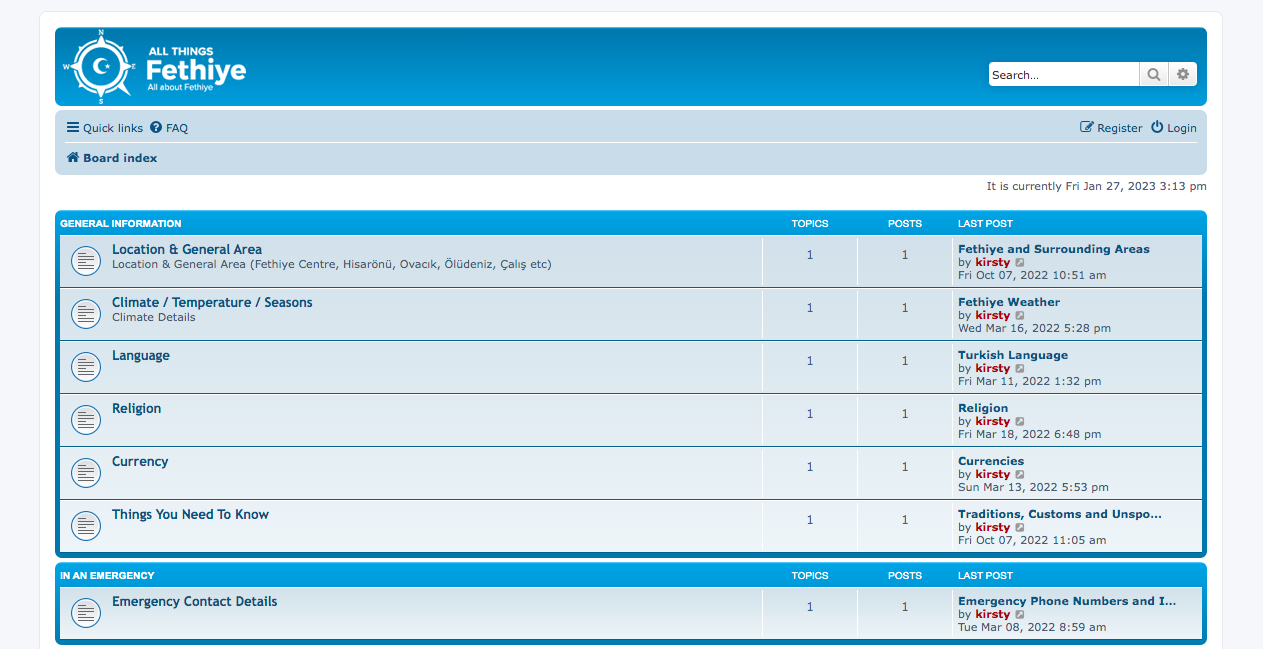Click the All Things Fethiye logo
This screenshot has height=649, width=1263.
pyautogui.click(x=155, y=68)
